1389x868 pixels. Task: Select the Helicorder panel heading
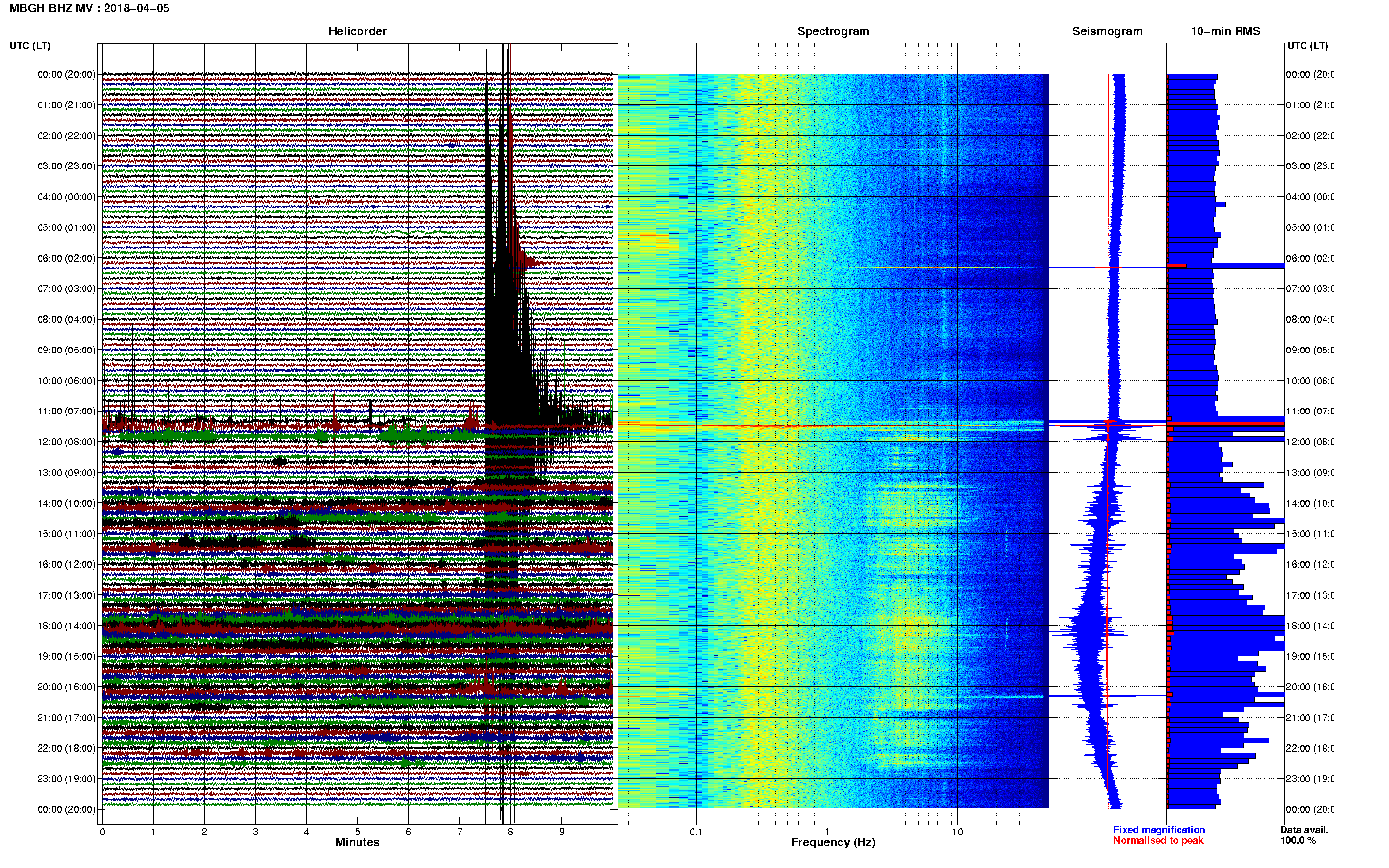click(357, 32)
